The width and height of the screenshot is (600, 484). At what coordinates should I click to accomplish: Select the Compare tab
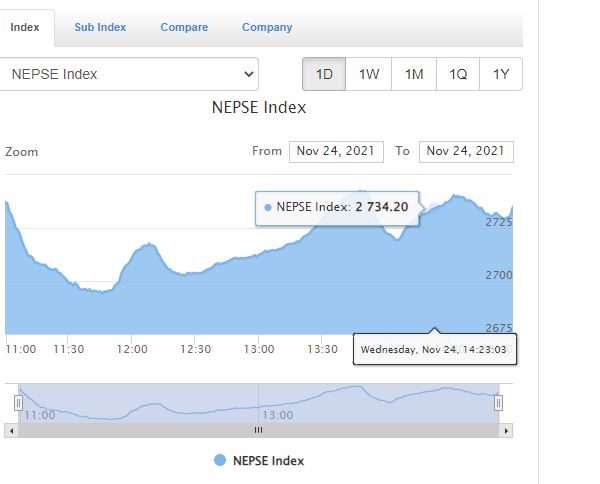click(184, 28)
